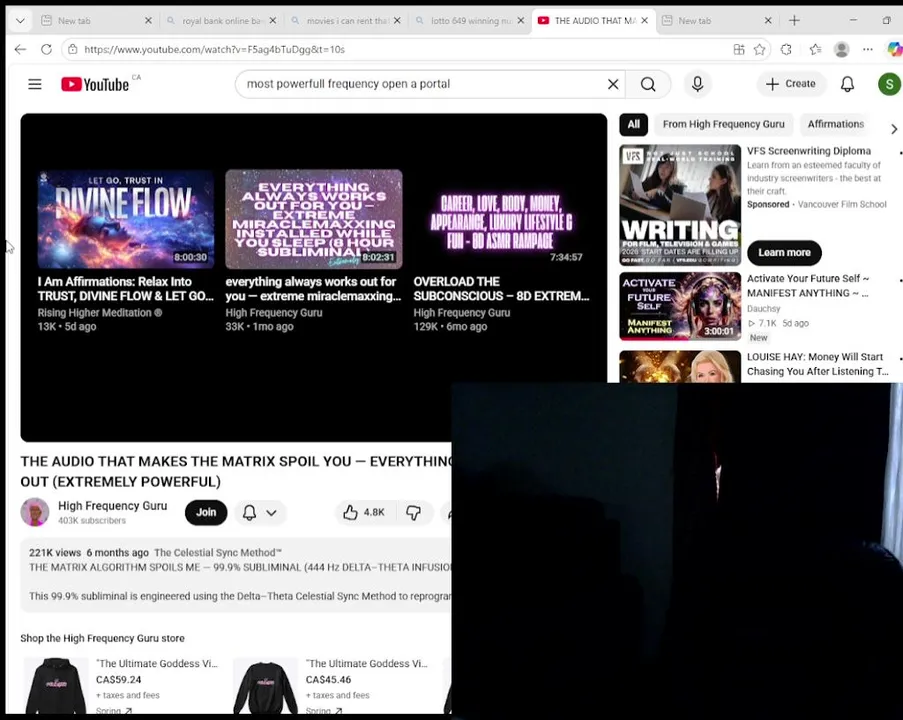Image resolution: width=903 pixels, height=720 pixels.
Task: Open the YouTube guide hamburger menu
Action: click(x=35, y=84)
